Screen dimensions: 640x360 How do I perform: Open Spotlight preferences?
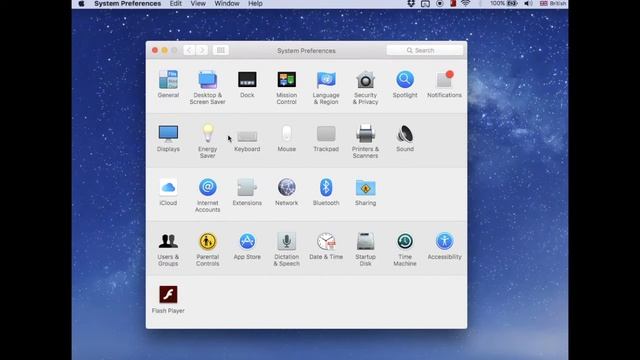(x=405, y=84)
